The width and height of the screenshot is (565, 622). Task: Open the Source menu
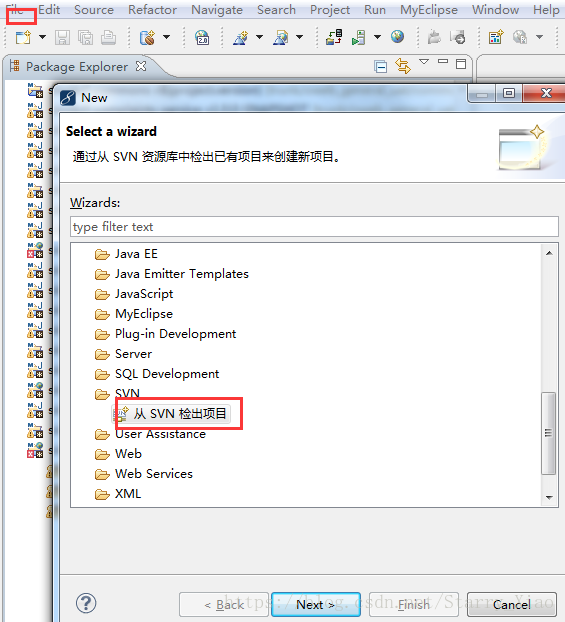tap(94, 10)
